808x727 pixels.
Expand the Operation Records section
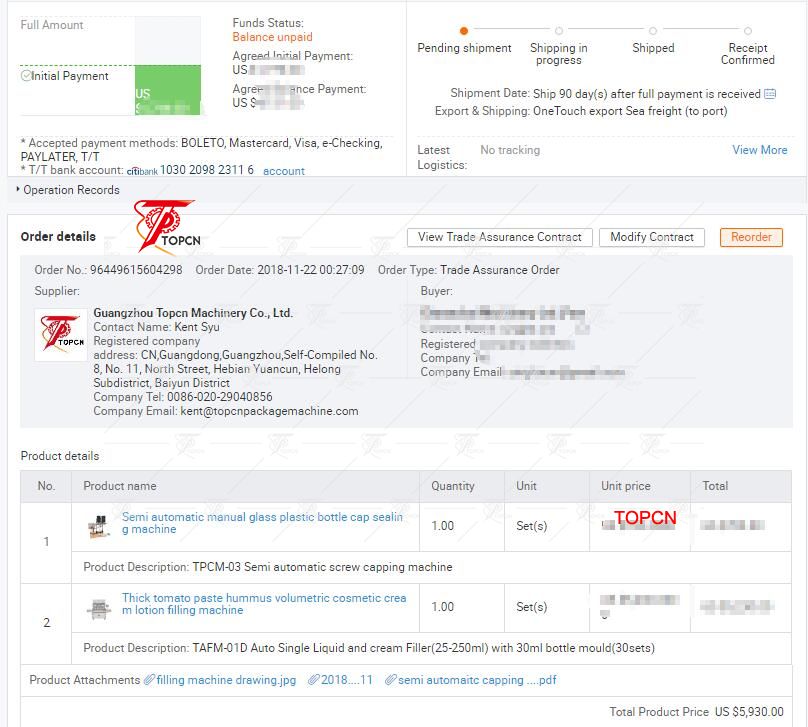coord(68,190)
